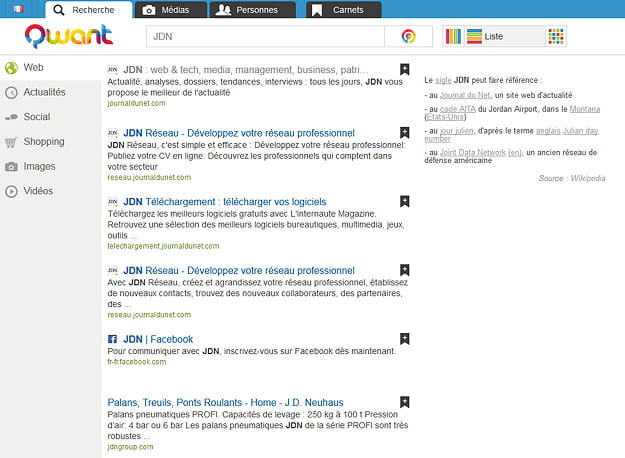Click the Web globe icon

pos(11,68)
